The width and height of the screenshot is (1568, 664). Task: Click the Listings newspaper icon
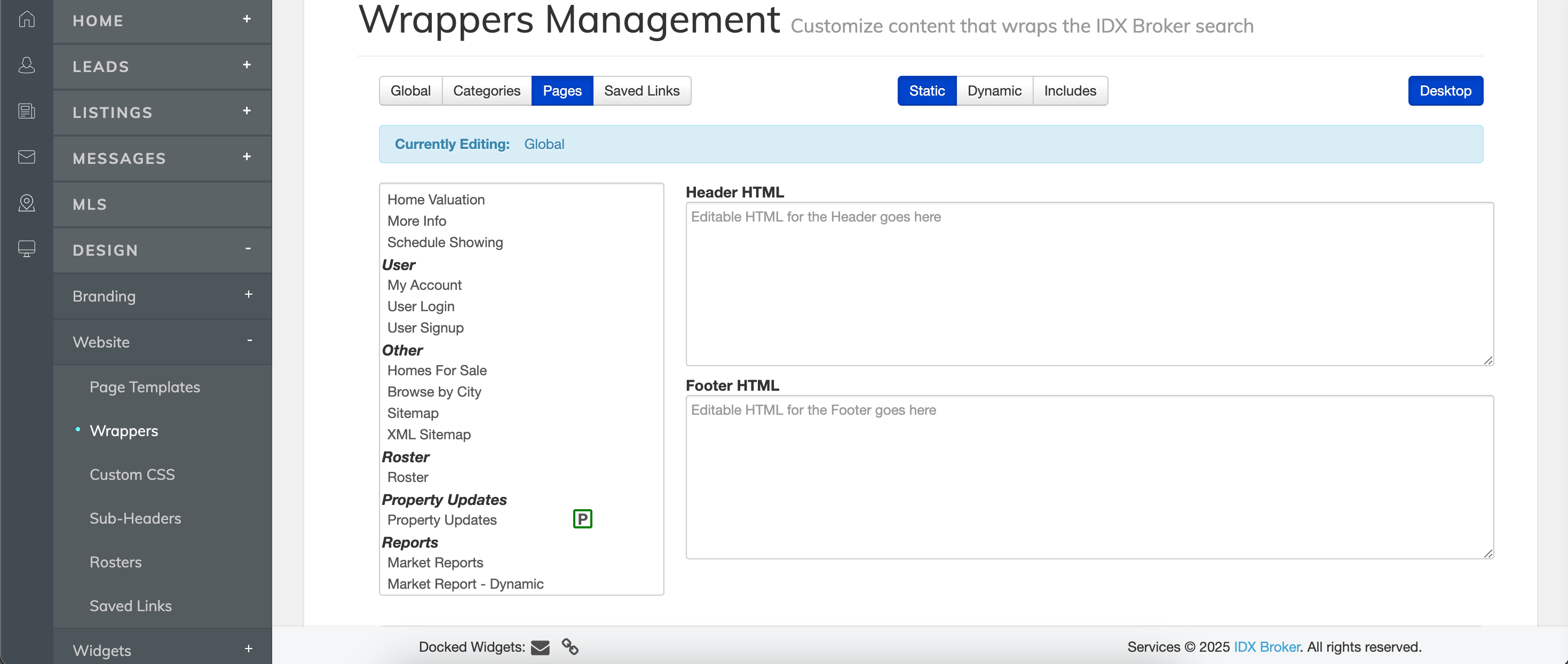tap(26, 112)
